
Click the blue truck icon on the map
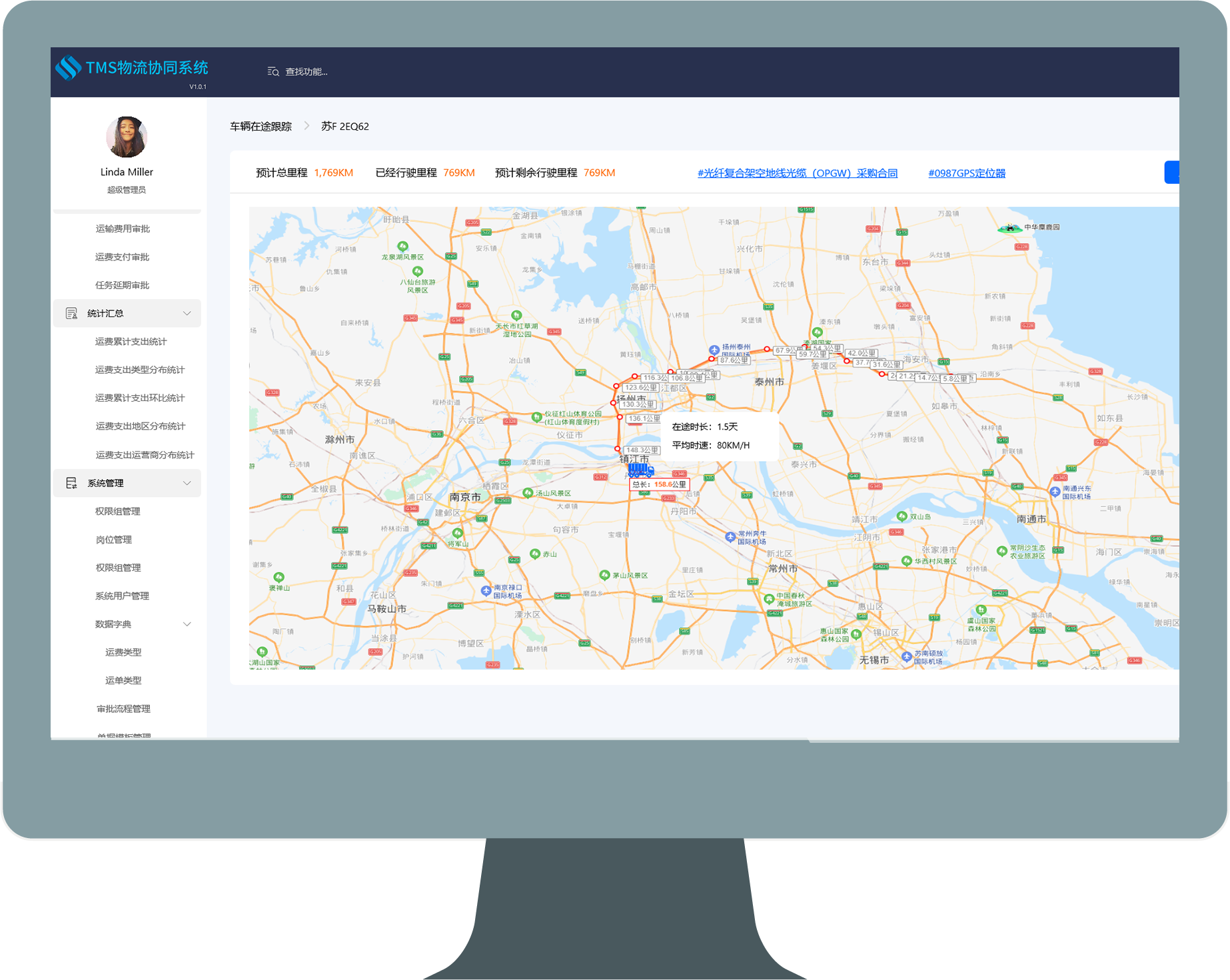click(640, 470)
